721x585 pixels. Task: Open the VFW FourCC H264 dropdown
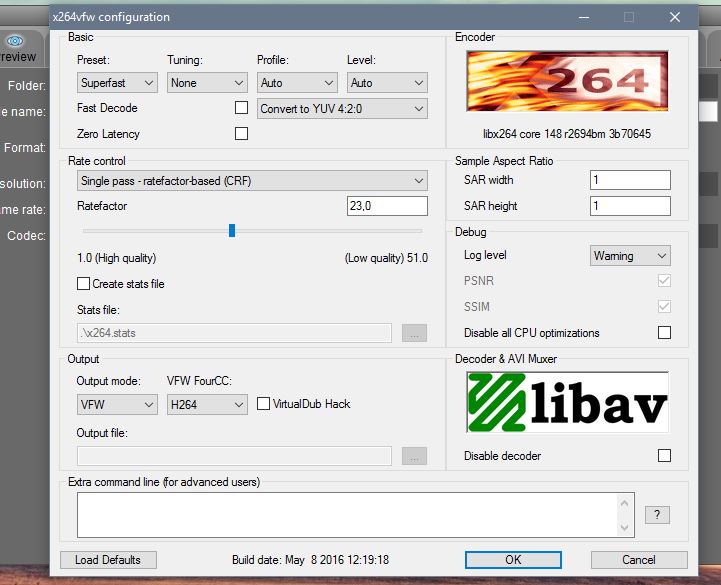pyautogui.click(x=207, y=405)
